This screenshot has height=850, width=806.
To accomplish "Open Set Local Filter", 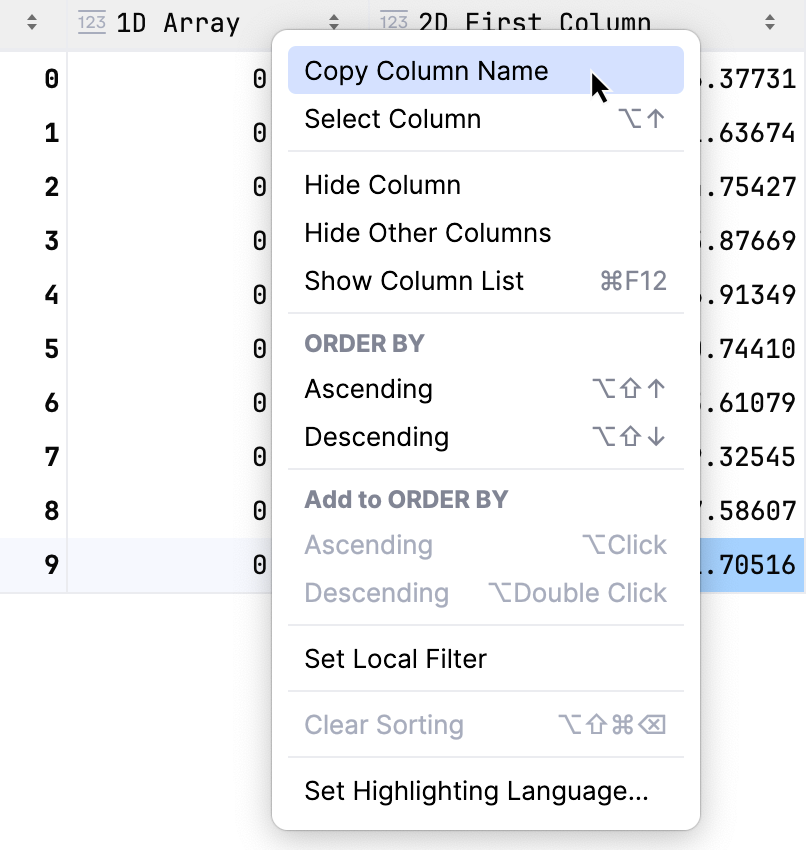I will click(x=394, y=658).
